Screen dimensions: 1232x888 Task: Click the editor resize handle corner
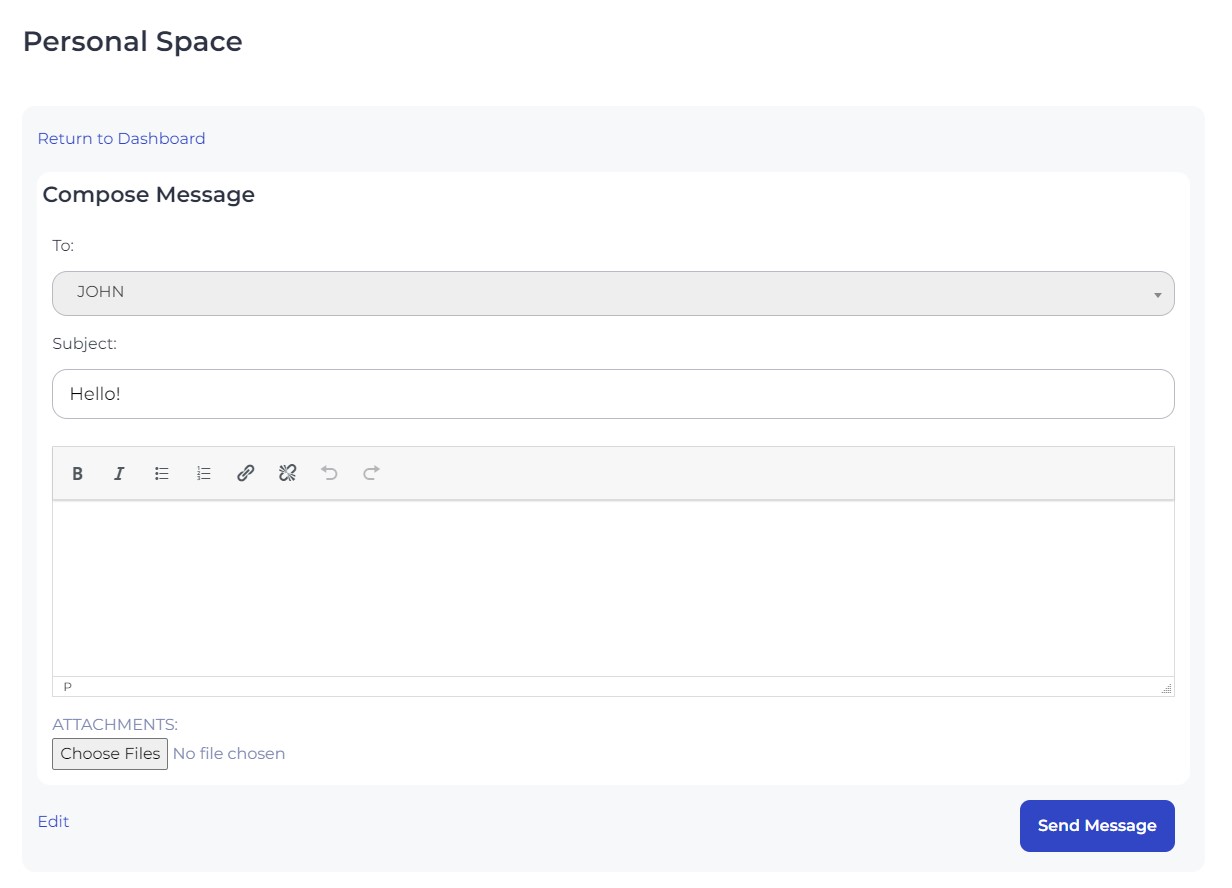click(x=1166, y=688)
